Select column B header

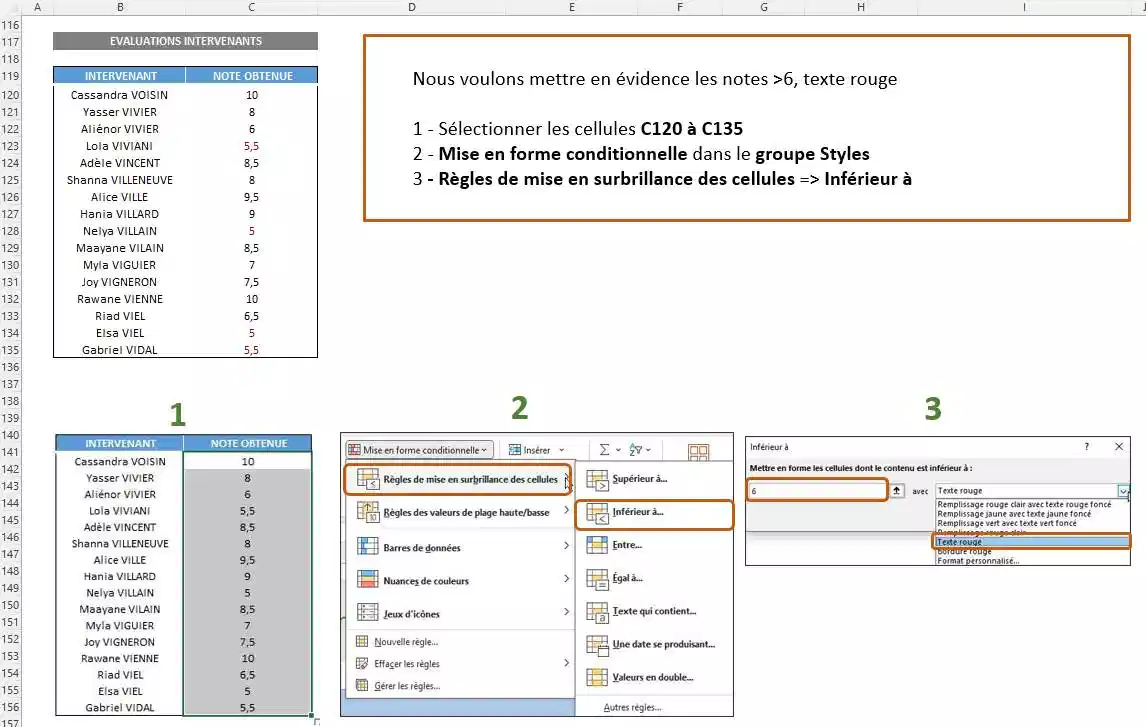tap(120, 7)
